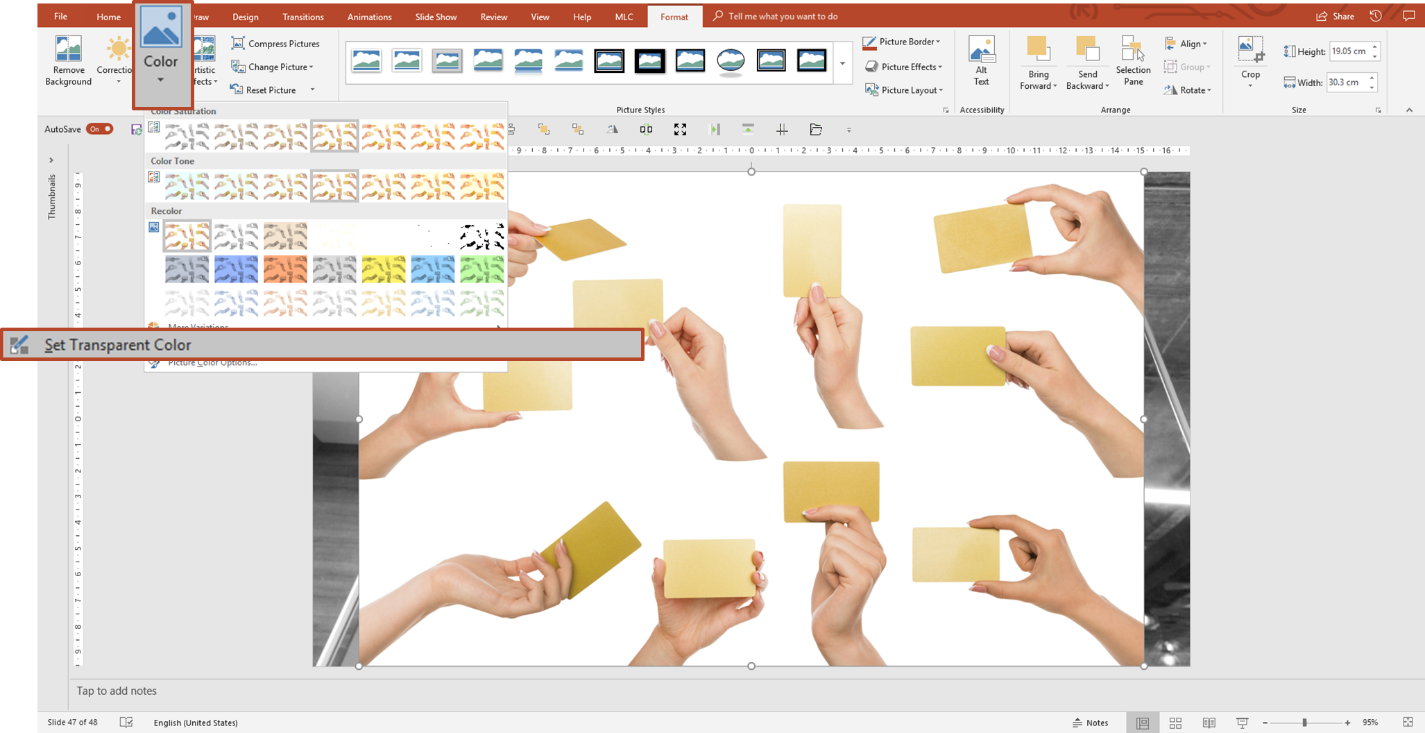Expand the Picture Styles gallery

(842, 64)
